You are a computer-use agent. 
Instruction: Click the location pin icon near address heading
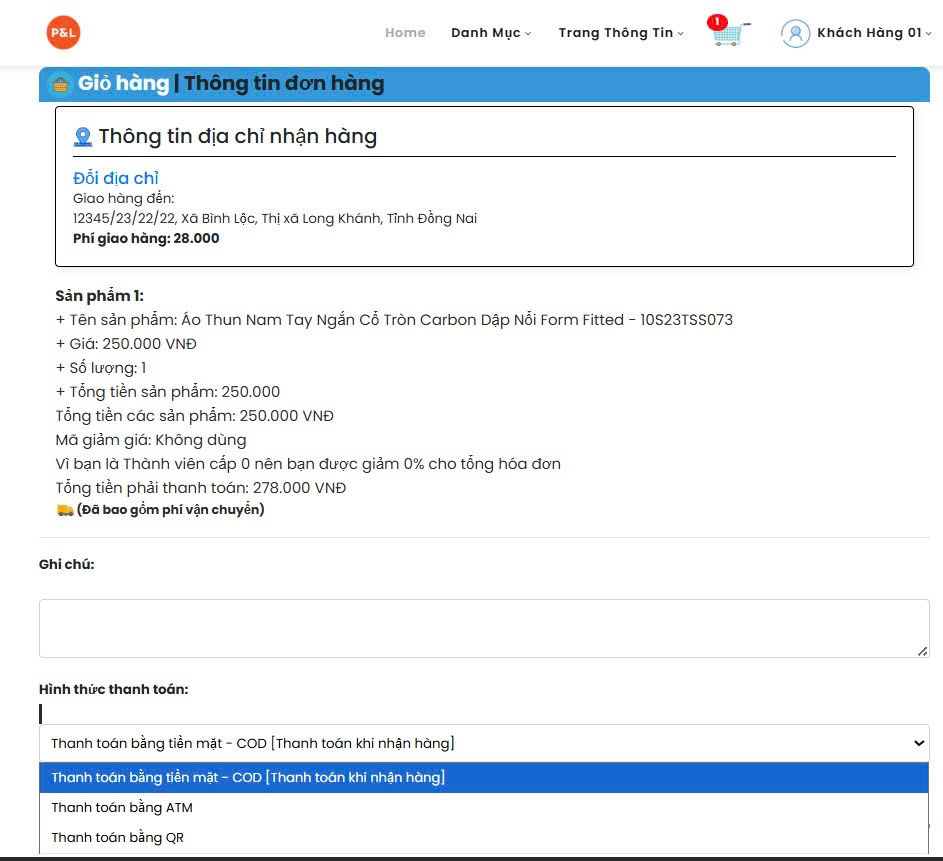click(x=84, y=135)
